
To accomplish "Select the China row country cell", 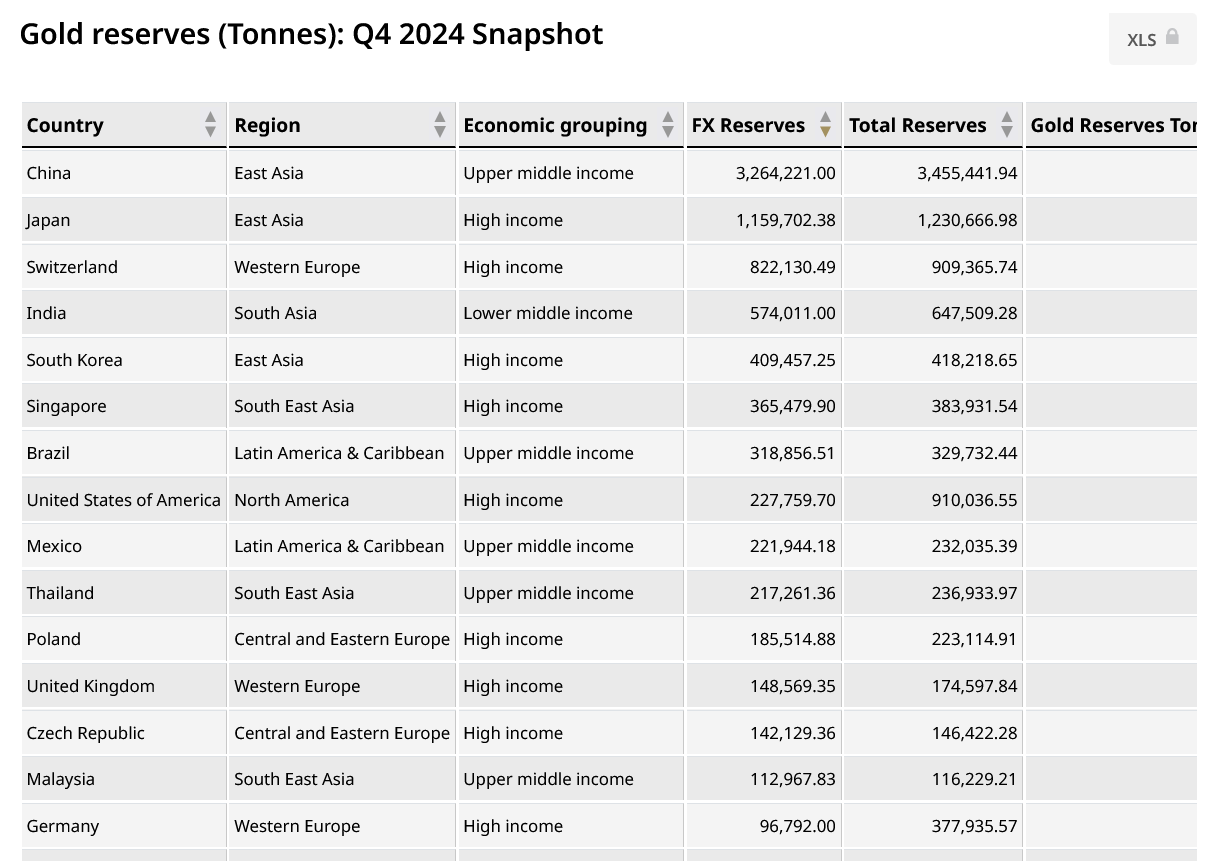I will (x=49, y=173).
